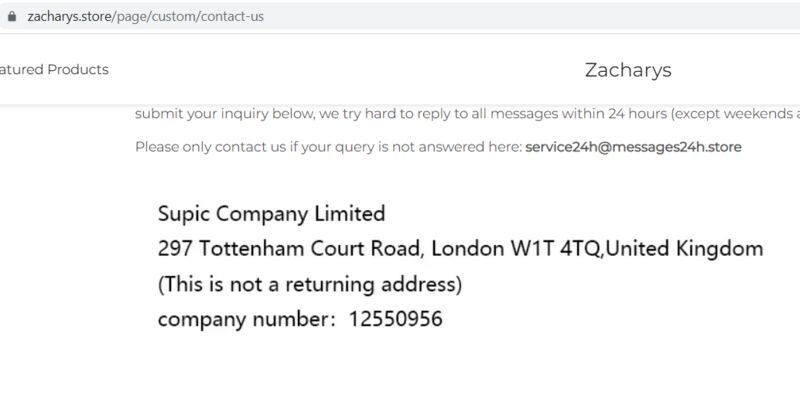
Task: Click the United Kingdom text in address
Action: click(684, 249)
